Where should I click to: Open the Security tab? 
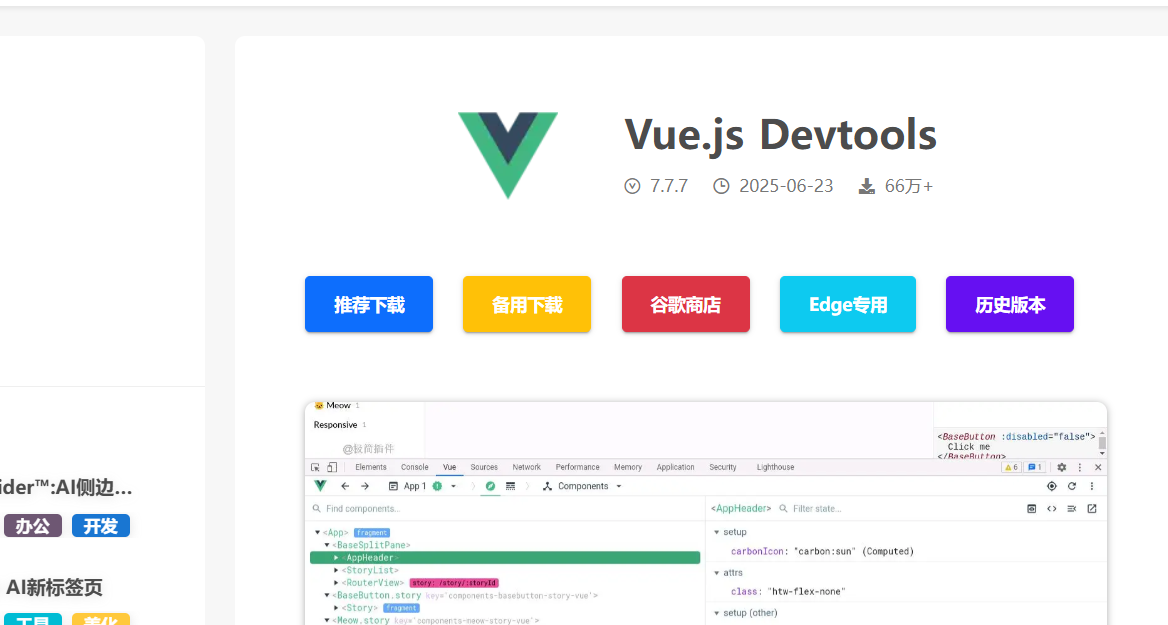pos(723,467)
